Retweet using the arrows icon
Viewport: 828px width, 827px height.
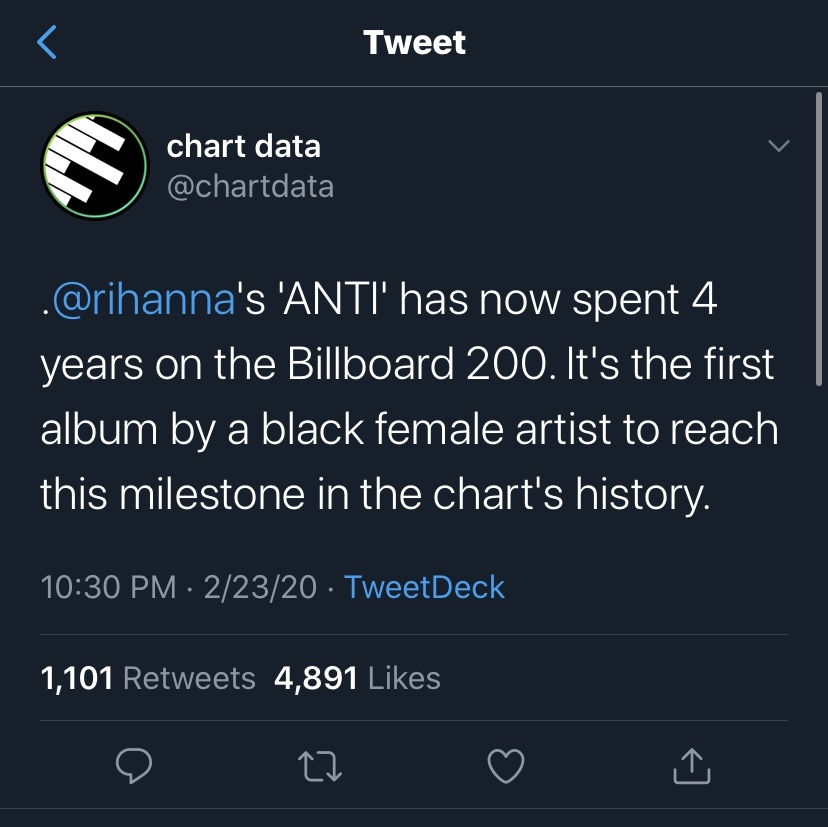coord(318,765)
